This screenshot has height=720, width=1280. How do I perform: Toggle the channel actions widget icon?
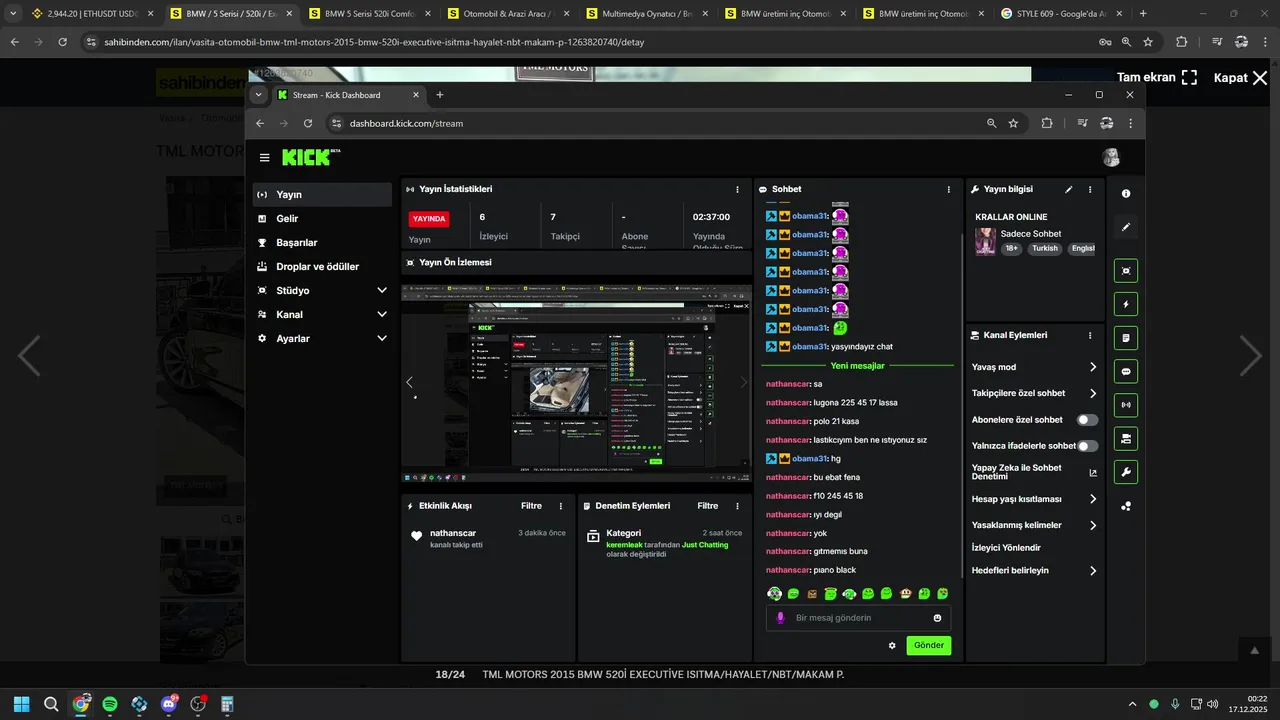point(1126,438)
